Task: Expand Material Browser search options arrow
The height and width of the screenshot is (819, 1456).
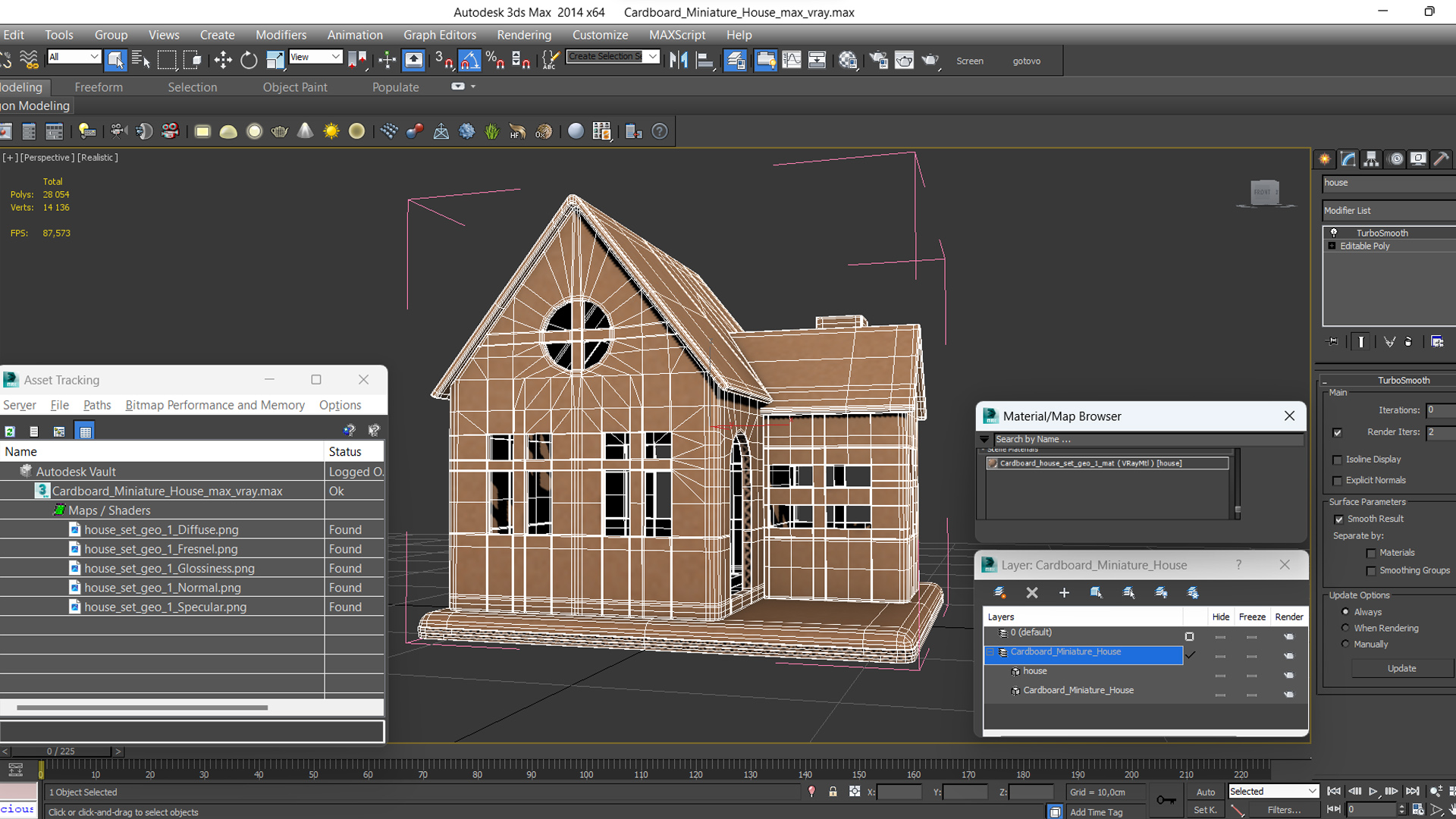Action: click(x=984, y=439)
